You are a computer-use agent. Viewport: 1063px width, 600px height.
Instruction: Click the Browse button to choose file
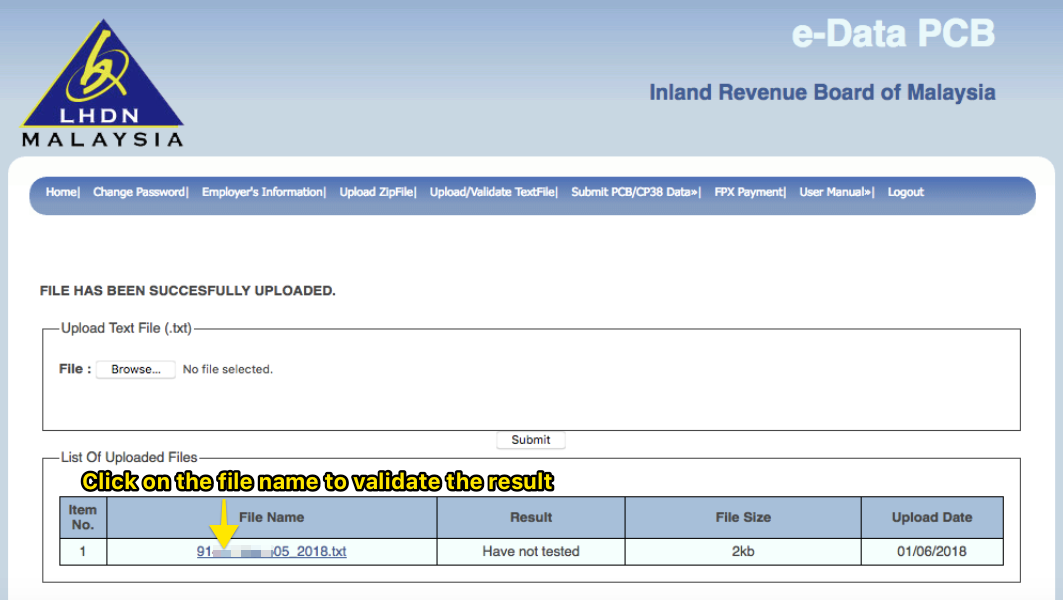135,369
